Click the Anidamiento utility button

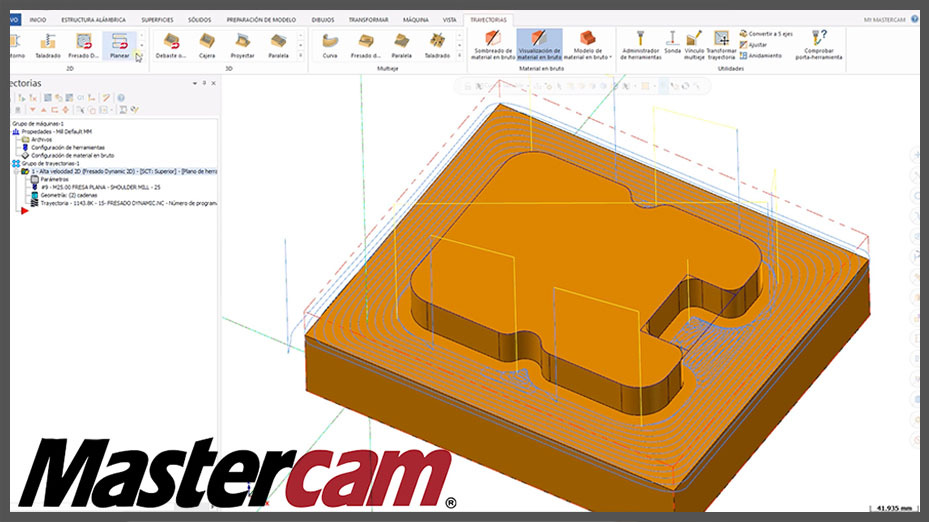(x=761, y=56)
